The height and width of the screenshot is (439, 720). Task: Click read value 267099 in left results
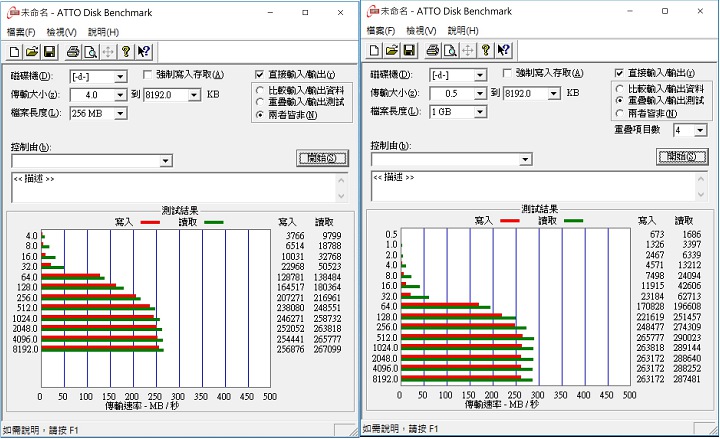(327, 349)
